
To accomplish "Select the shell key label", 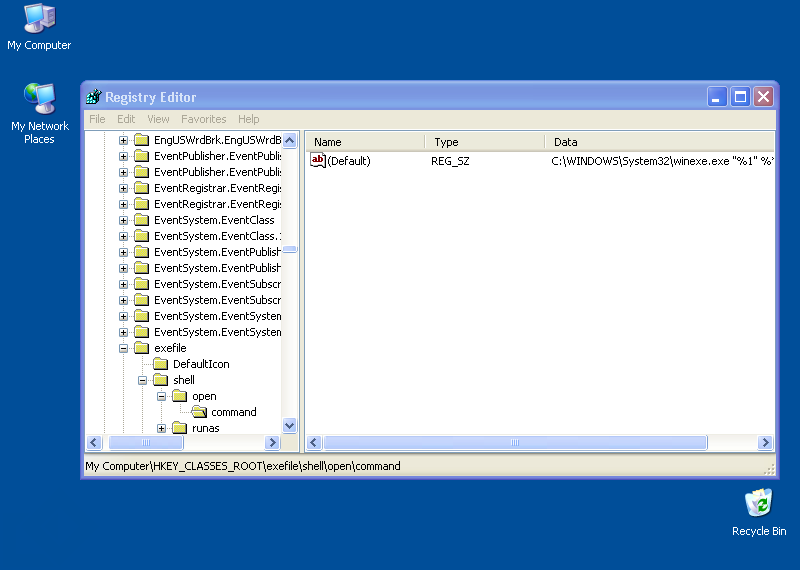I will pos(184,380).
